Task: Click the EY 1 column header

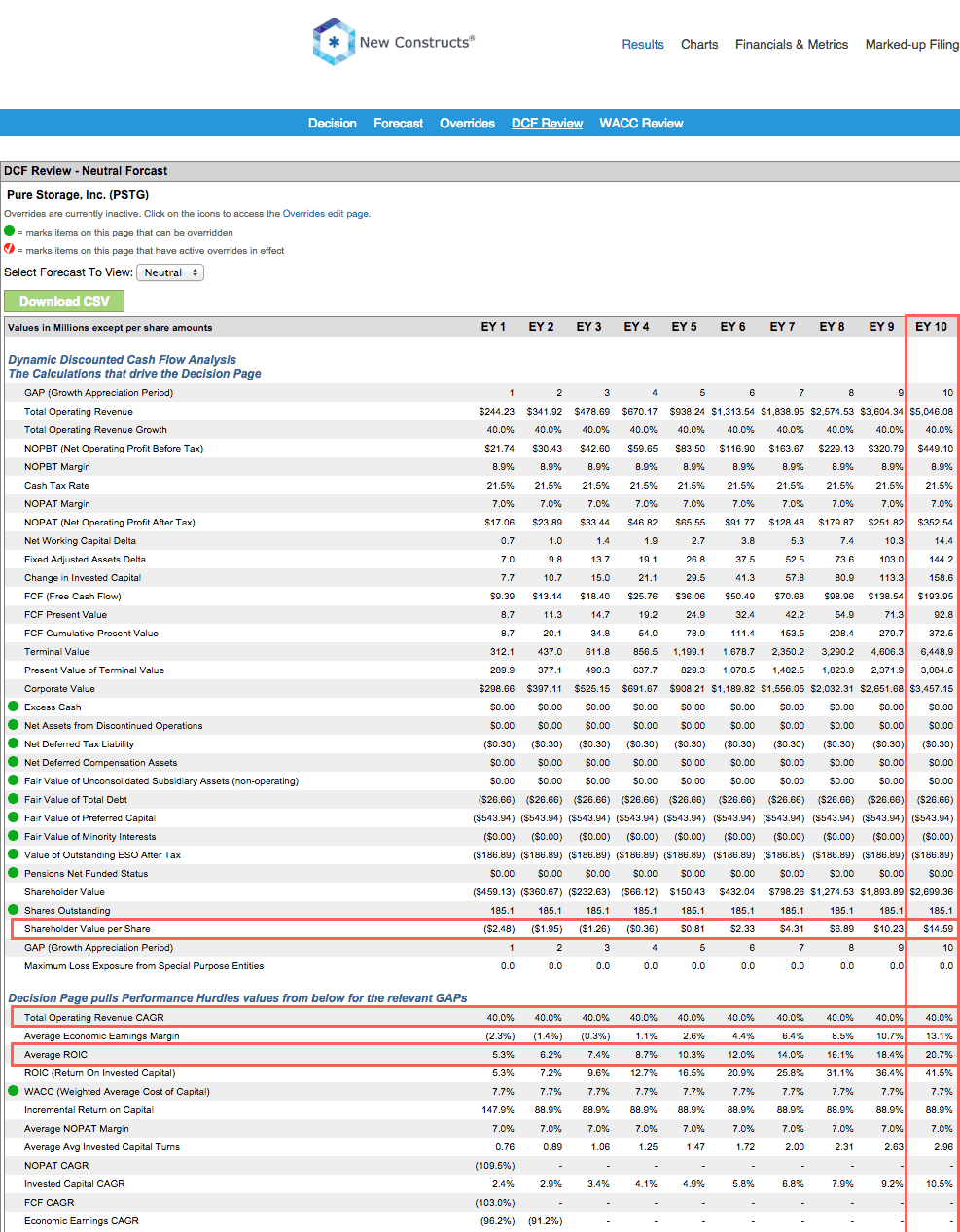Action: pyautogui.click(x=493, y=326)
